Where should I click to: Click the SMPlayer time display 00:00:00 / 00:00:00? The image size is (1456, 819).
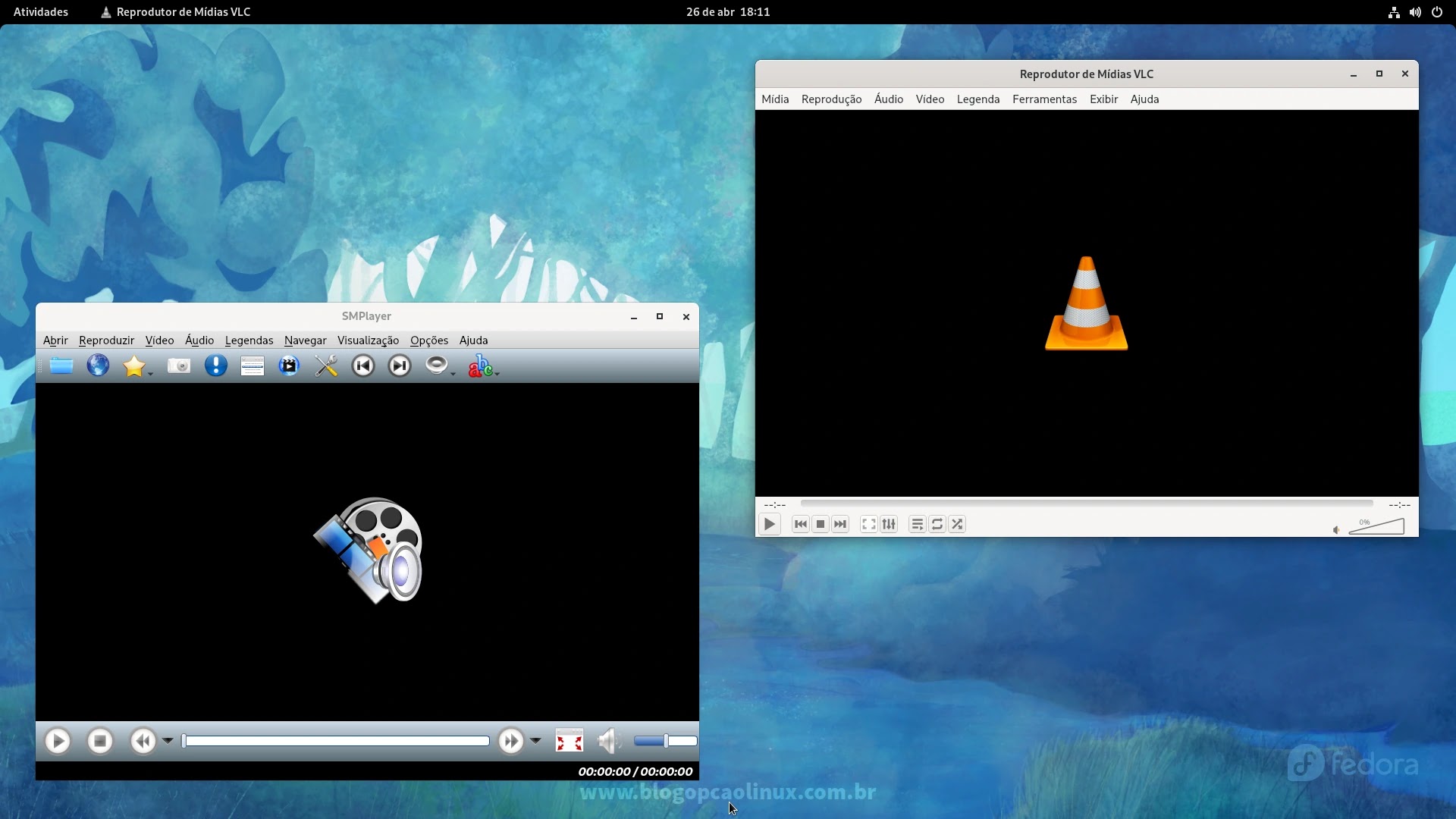[635, 771]
